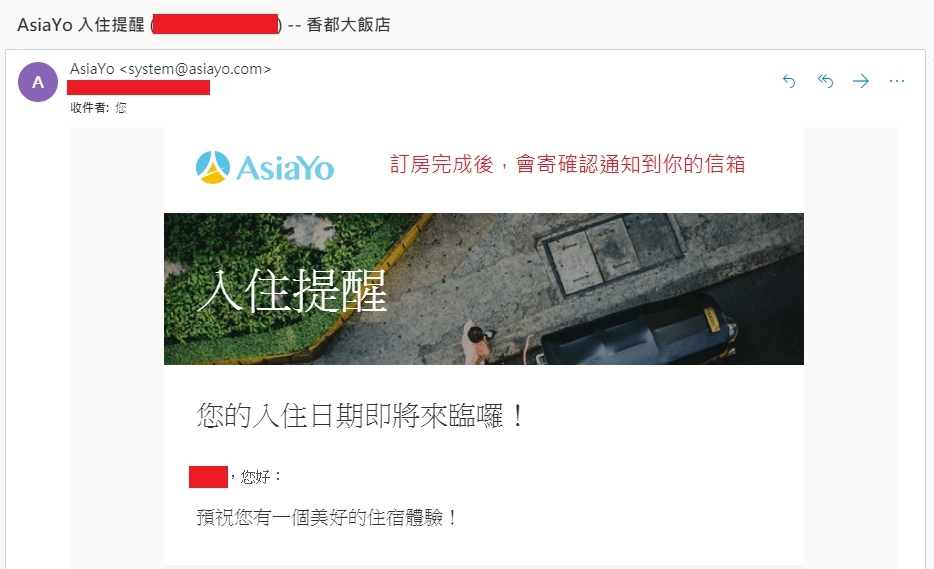Click the white 入住提醒 banner title
934x569 pixels.
tap(292, 291)
